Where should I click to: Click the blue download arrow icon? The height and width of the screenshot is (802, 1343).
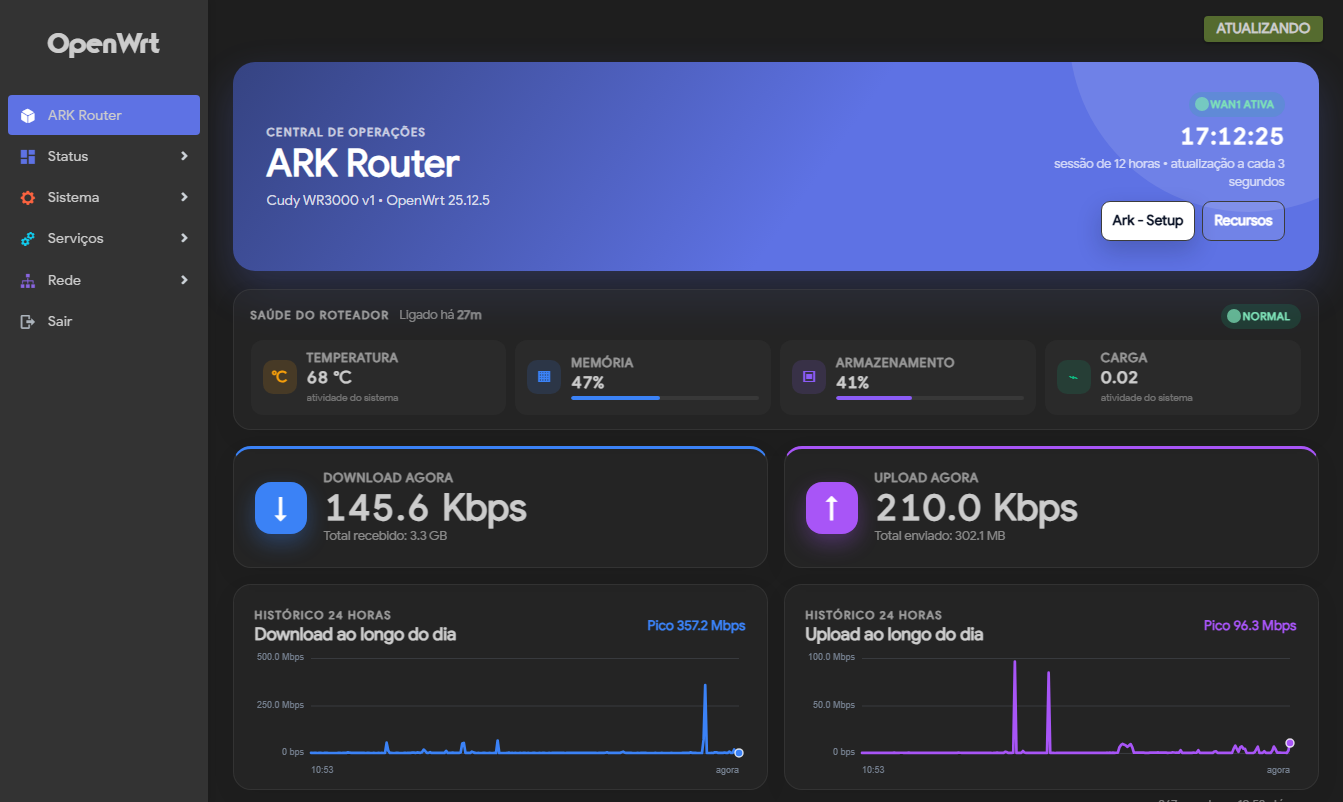point(281,508)
